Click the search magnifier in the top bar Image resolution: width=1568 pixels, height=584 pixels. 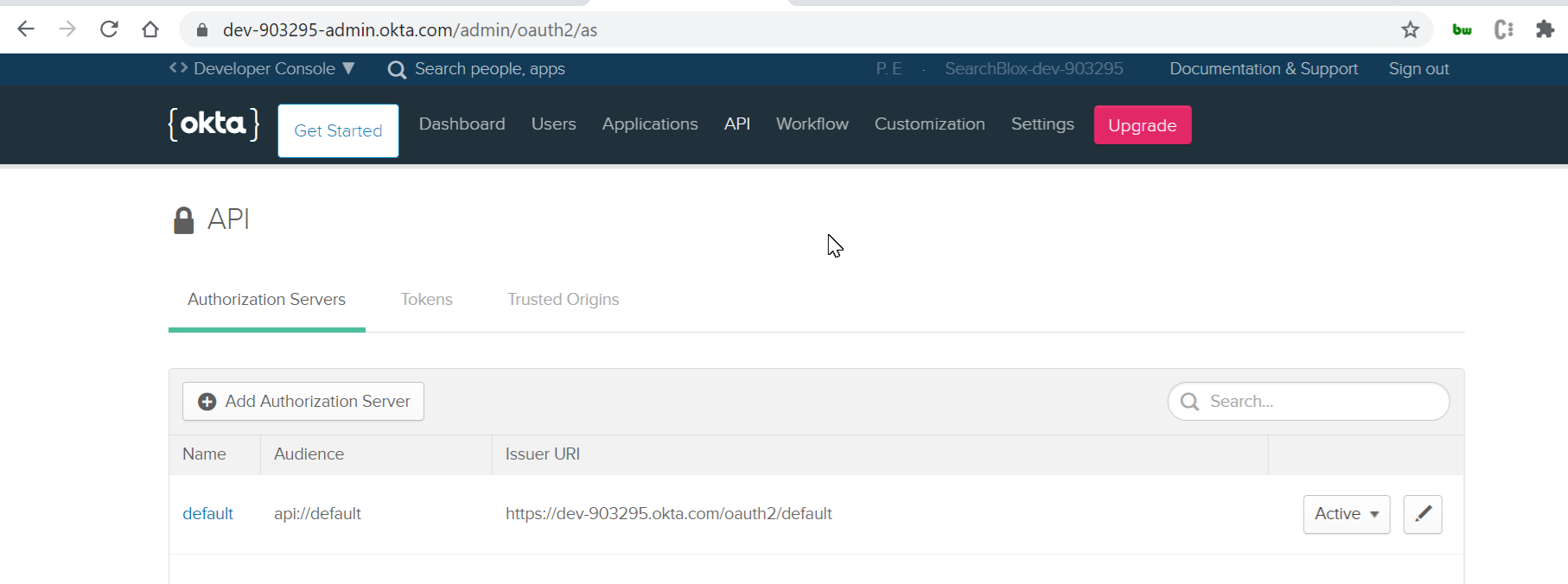(397, 70)
